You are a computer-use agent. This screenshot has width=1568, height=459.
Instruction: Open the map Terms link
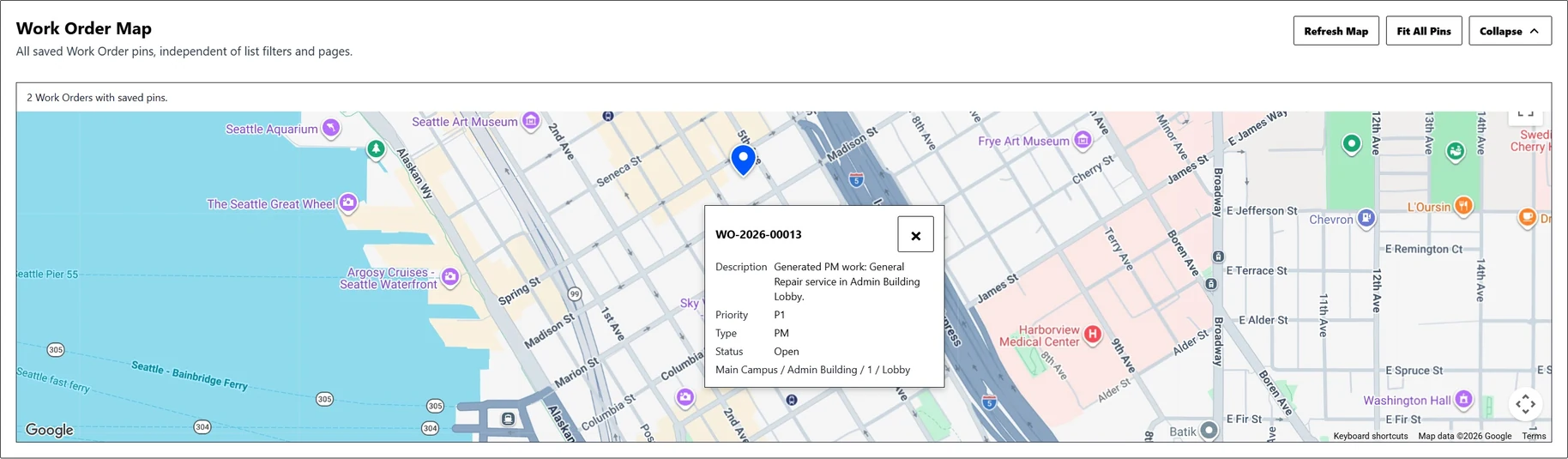(1534, 436)
